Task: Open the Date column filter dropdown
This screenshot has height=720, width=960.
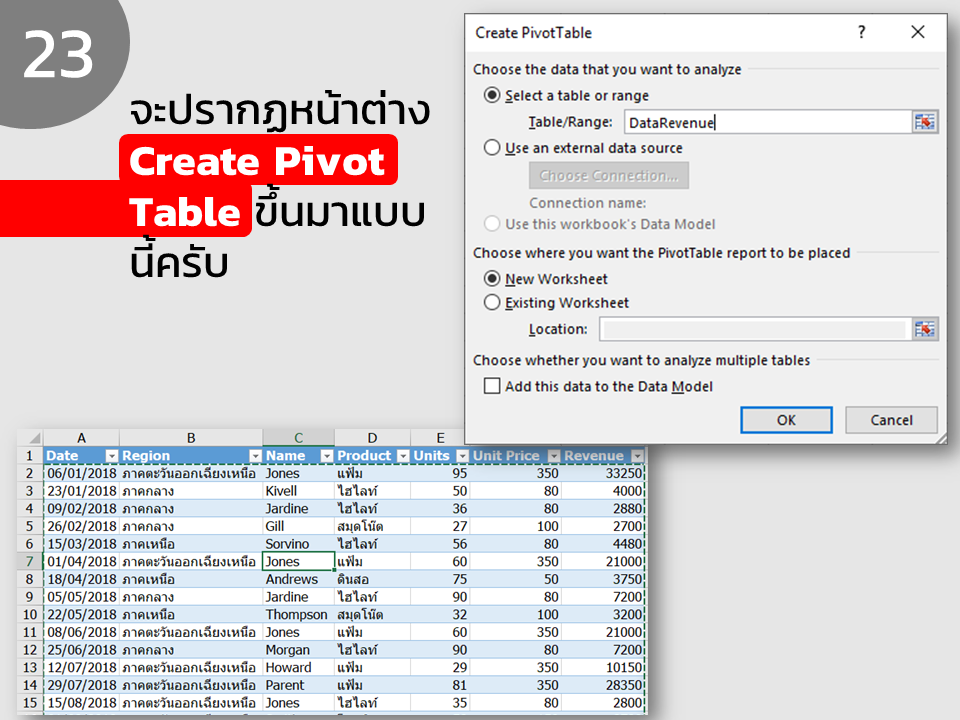Action: (111, 456)
